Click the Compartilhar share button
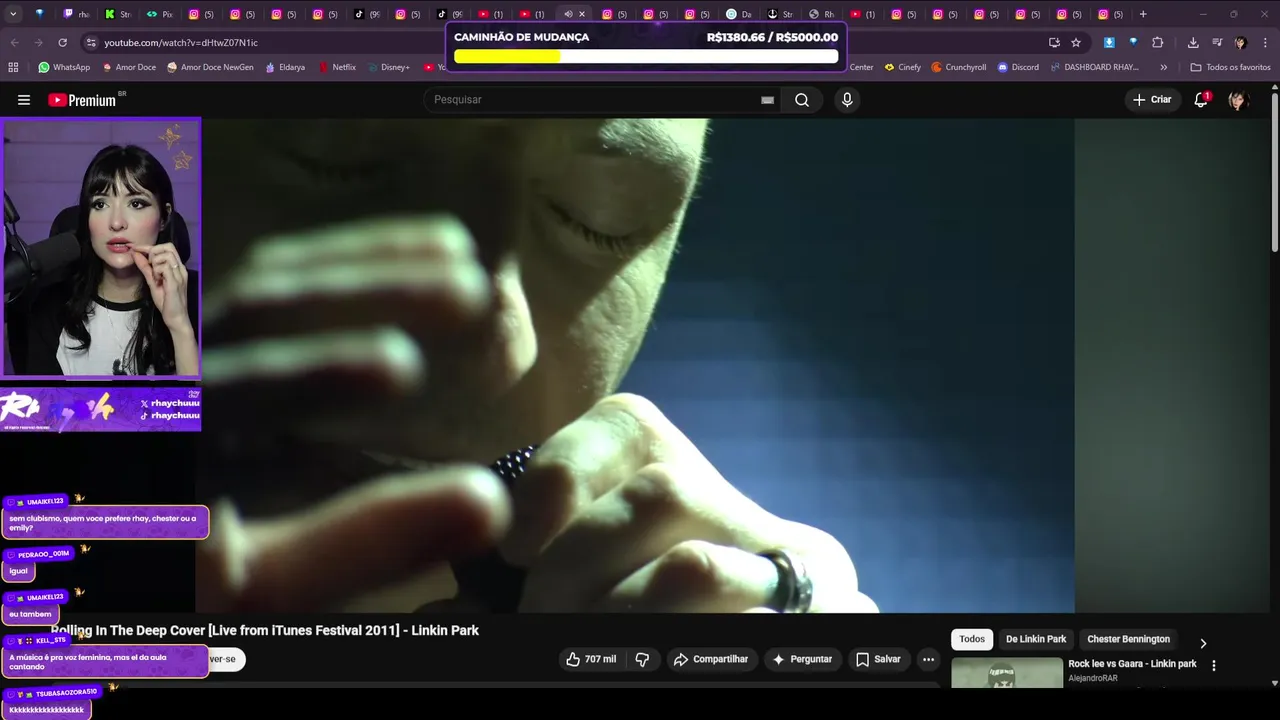Screen dimensions: 1280x720 tap(711, 659)
